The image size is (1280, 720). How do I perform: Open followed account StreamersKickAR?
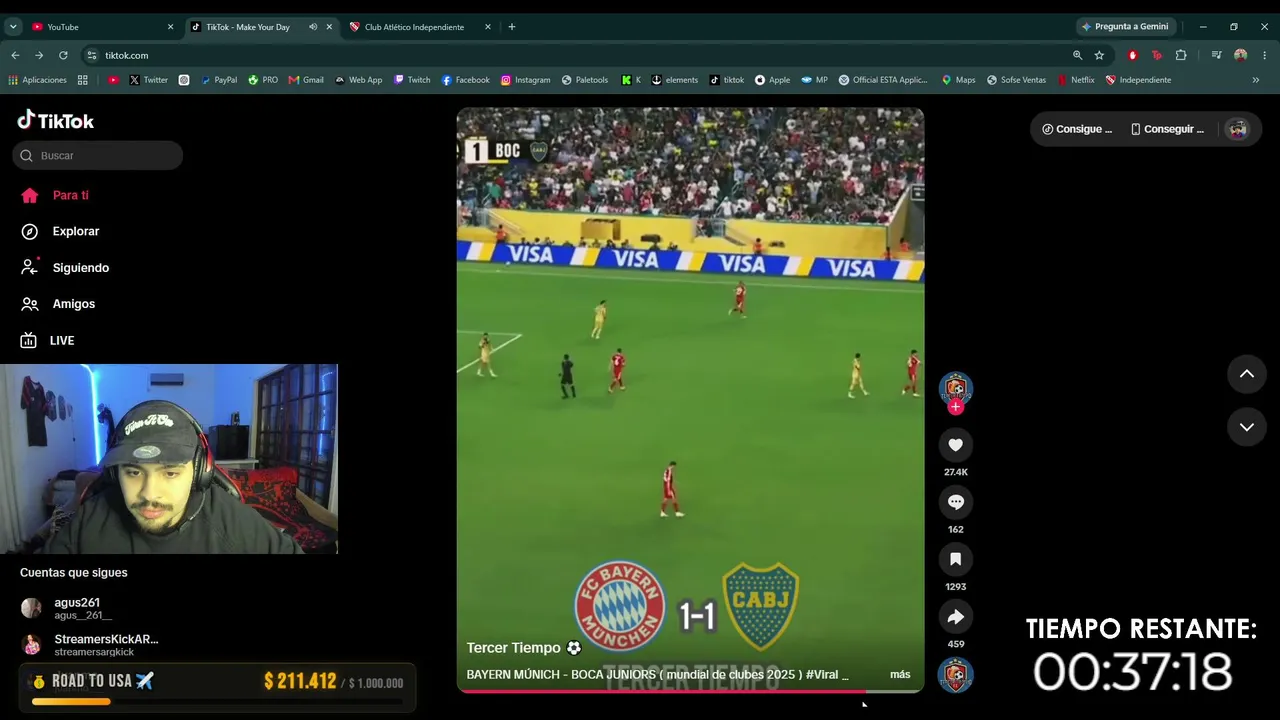click(90, 645)
